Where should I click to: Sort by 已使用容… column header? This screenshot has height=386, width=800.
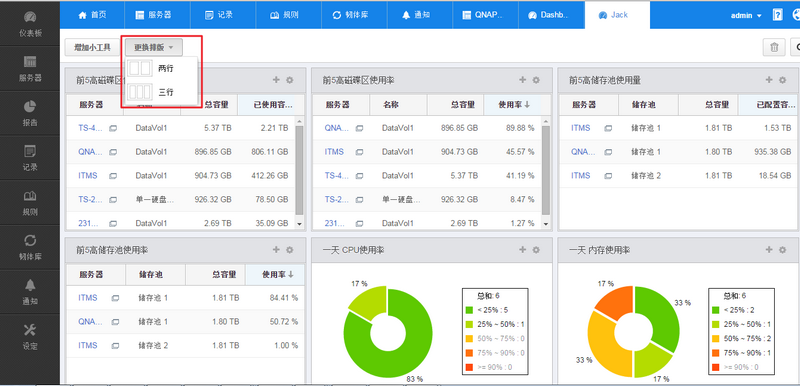[x=271, y=105]
